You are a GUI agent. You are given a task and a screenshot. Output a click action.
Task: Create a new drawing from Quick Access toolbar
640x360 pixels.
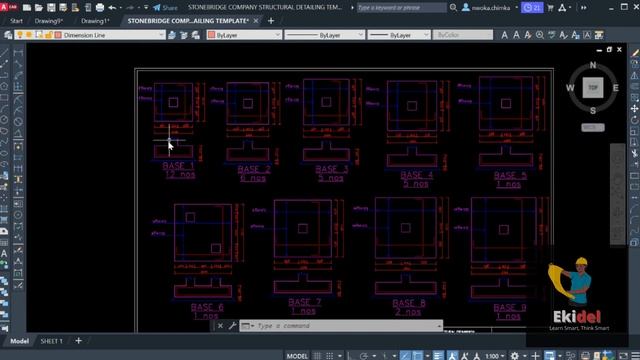coord(27,7)
